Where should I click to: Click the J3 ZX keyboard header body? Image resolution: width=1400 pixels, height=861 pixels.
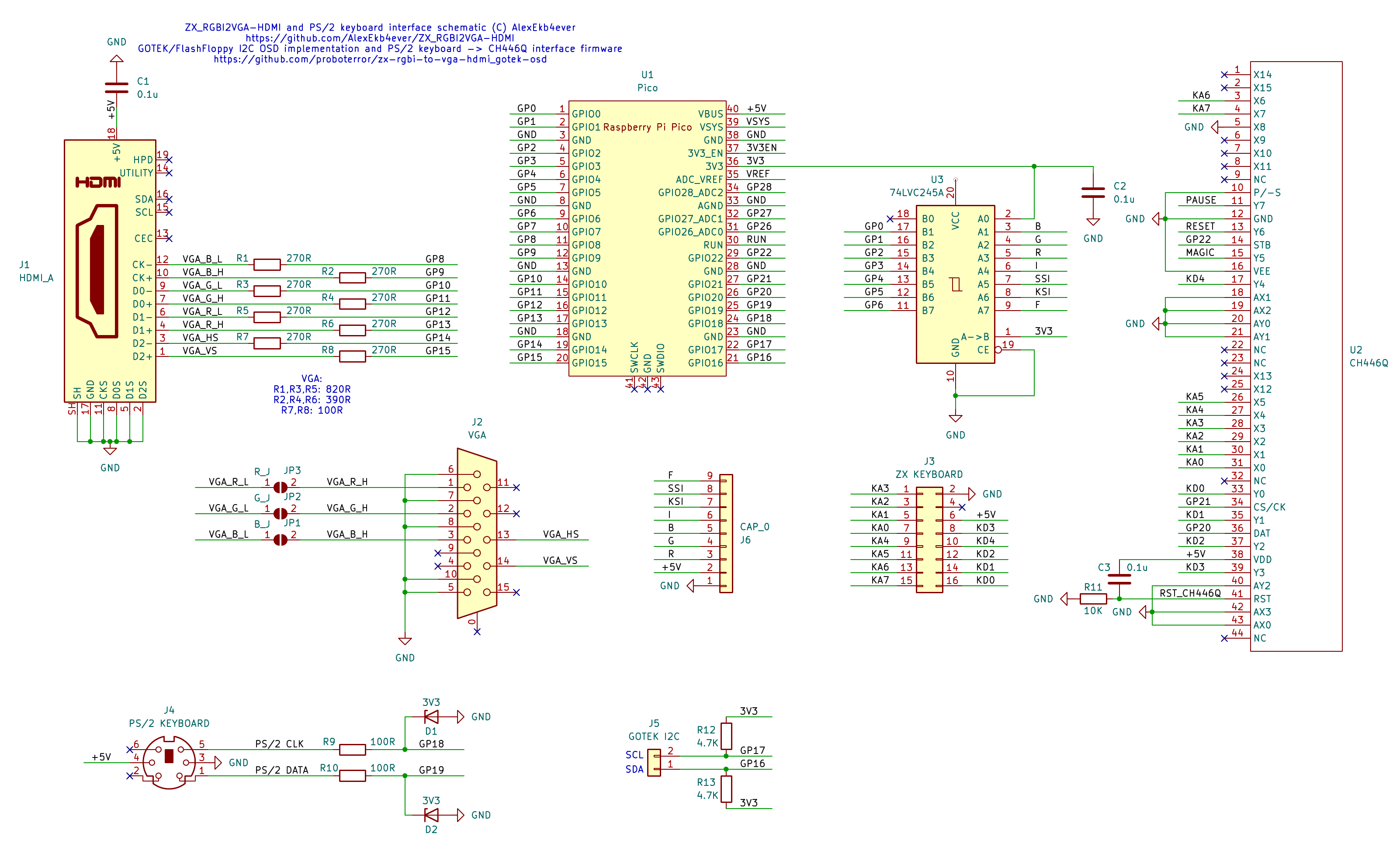click(929, 540)
